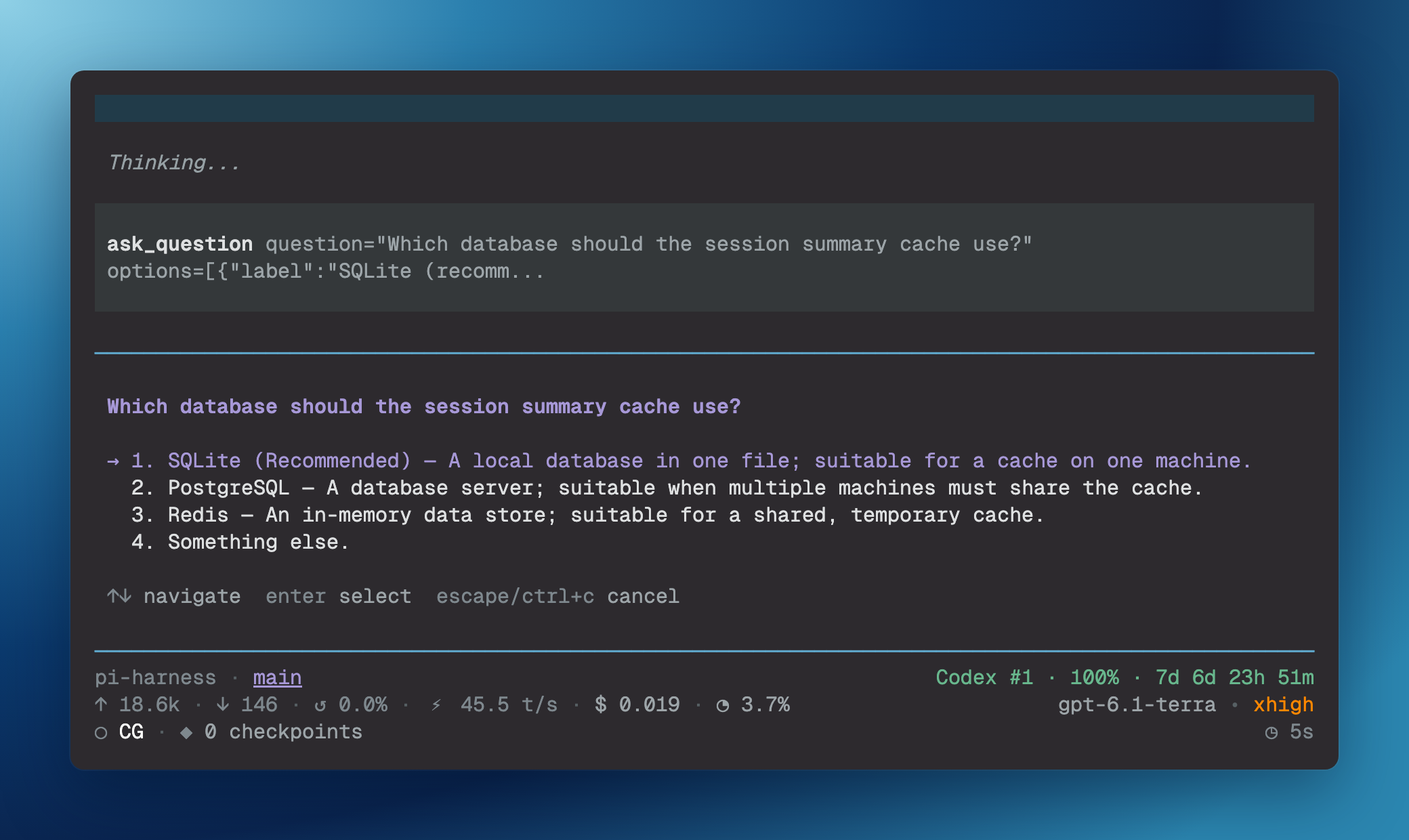Click the context pie icon beside 3.7%
This screenshot has width=1409, height=840.
723,705
